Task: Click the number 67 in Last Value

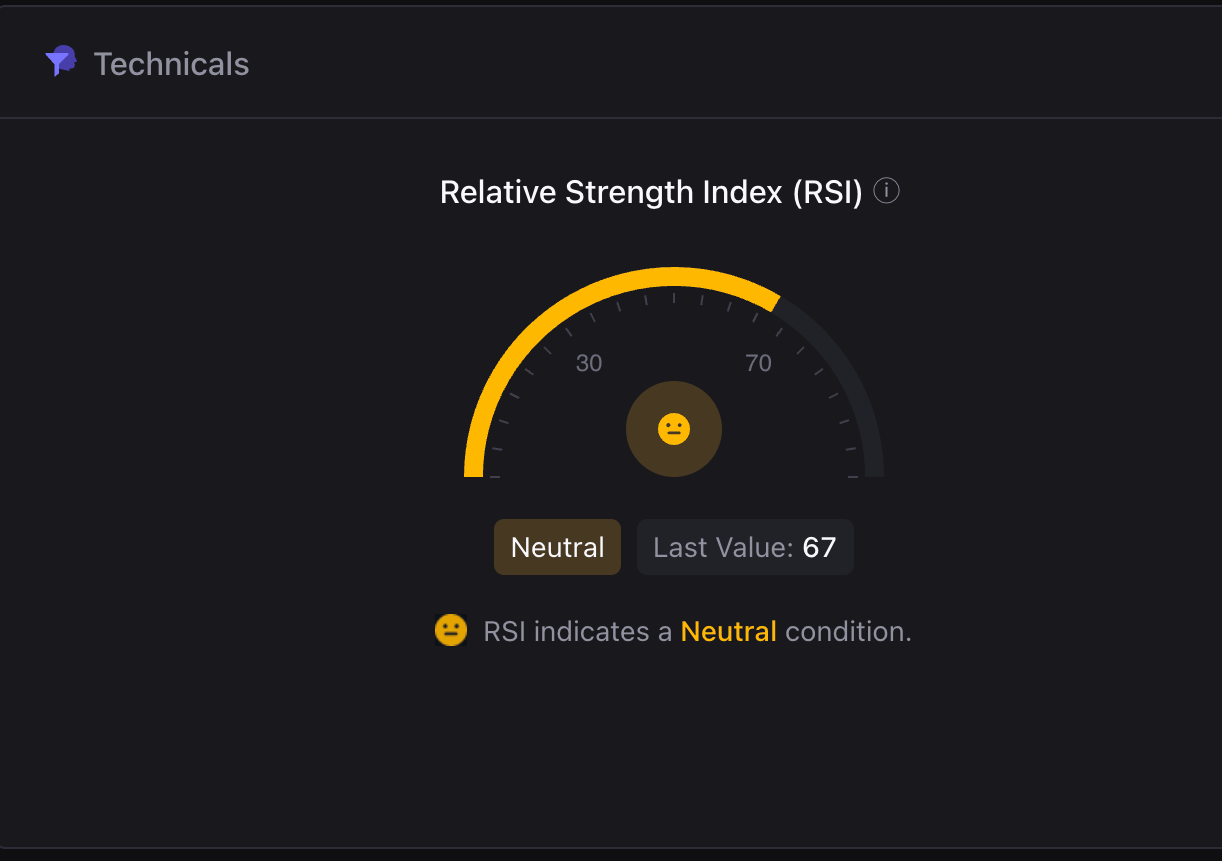Action: coord(819,547)
